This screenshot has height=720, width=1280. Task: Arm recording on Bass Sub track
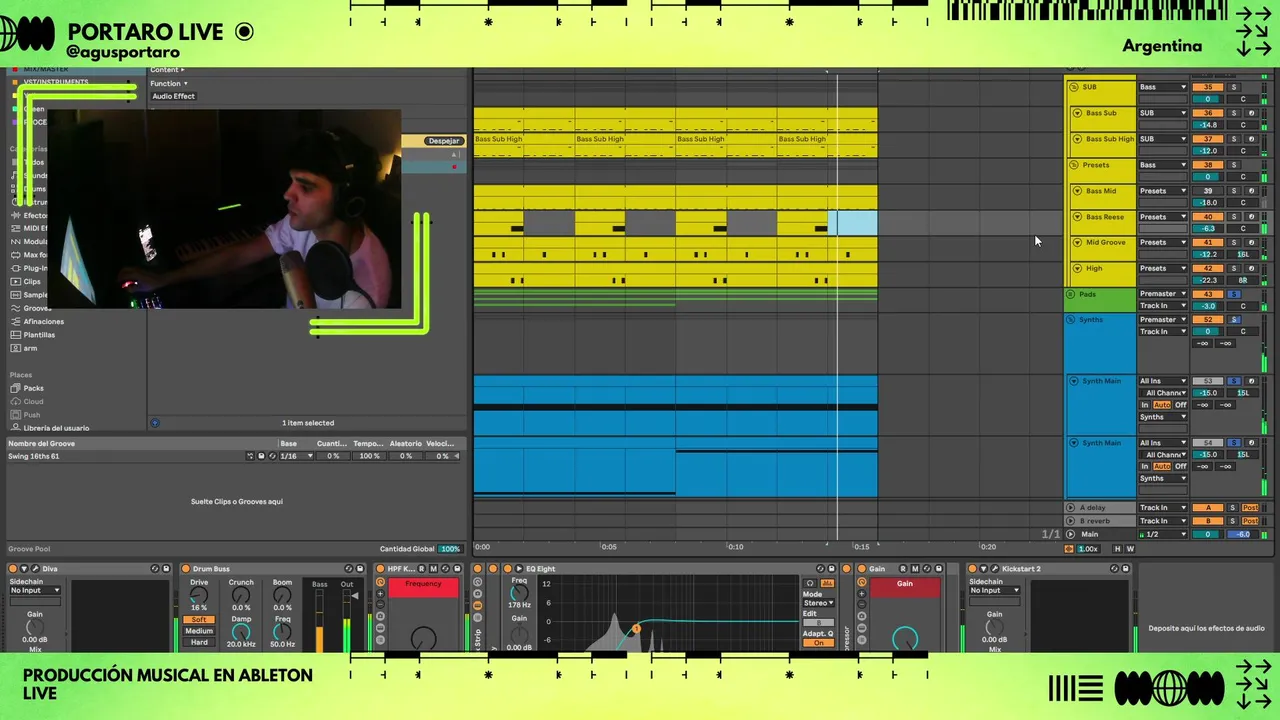1252,113
